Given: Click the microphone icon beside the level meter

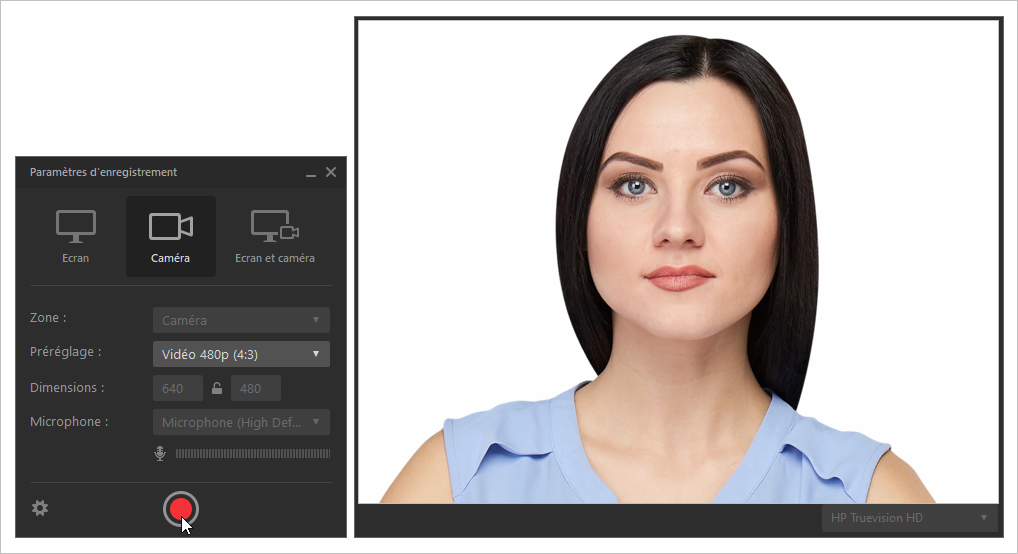Looking at the screenshot, I should click(x=160, y=454).
